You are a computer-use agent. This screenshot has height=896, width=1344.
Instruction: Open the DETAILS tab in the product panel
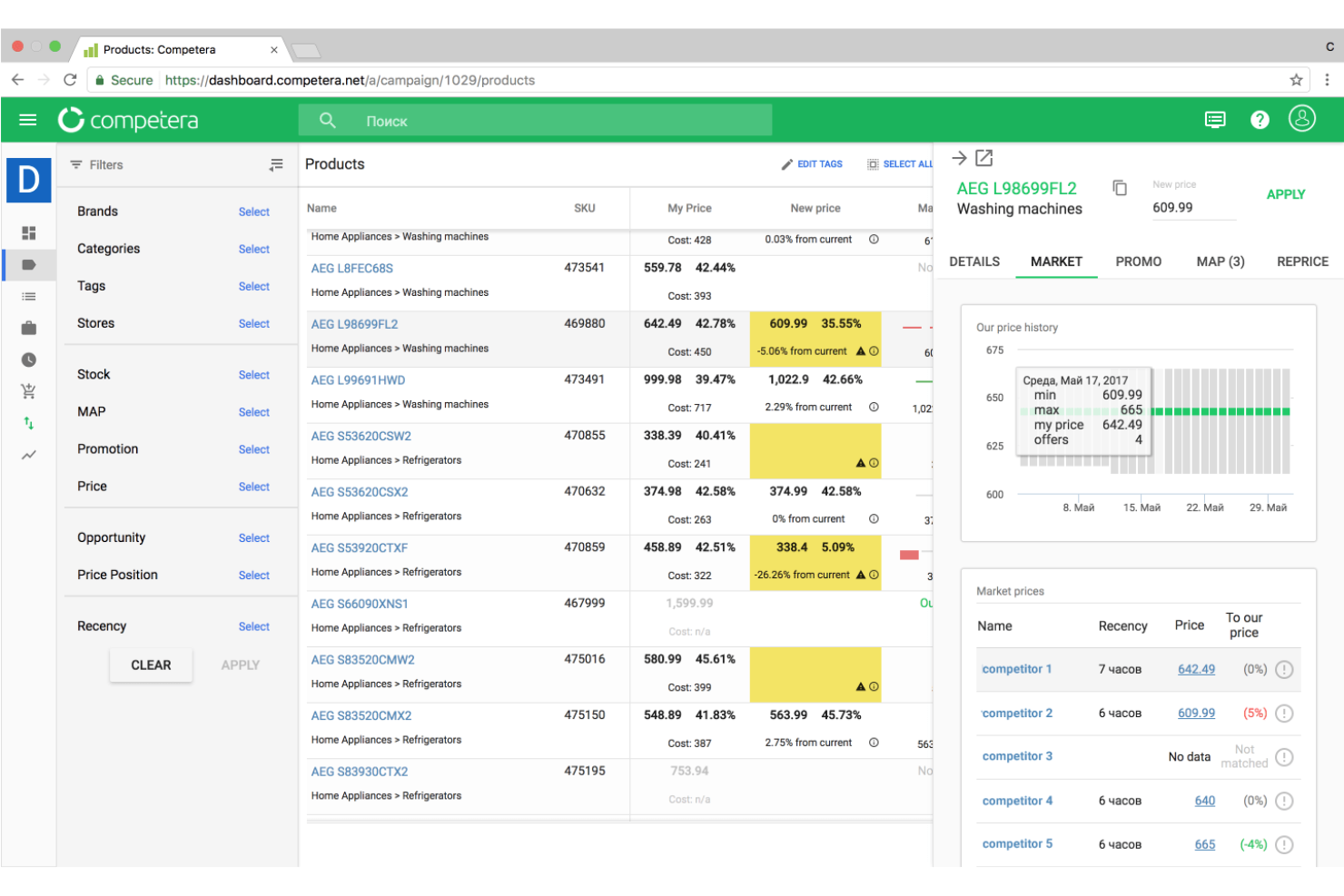tap(974, 261)
